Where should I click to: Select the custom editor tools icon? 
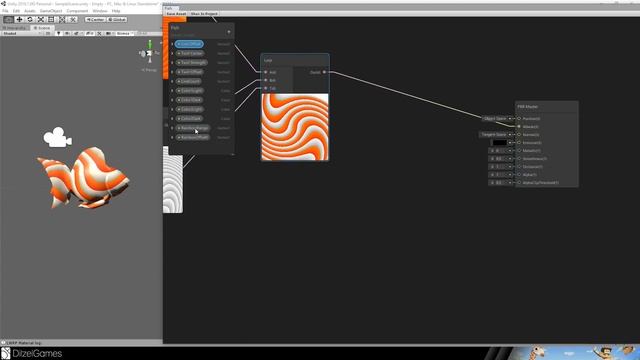pyautogui.click(x=72, y=19)
